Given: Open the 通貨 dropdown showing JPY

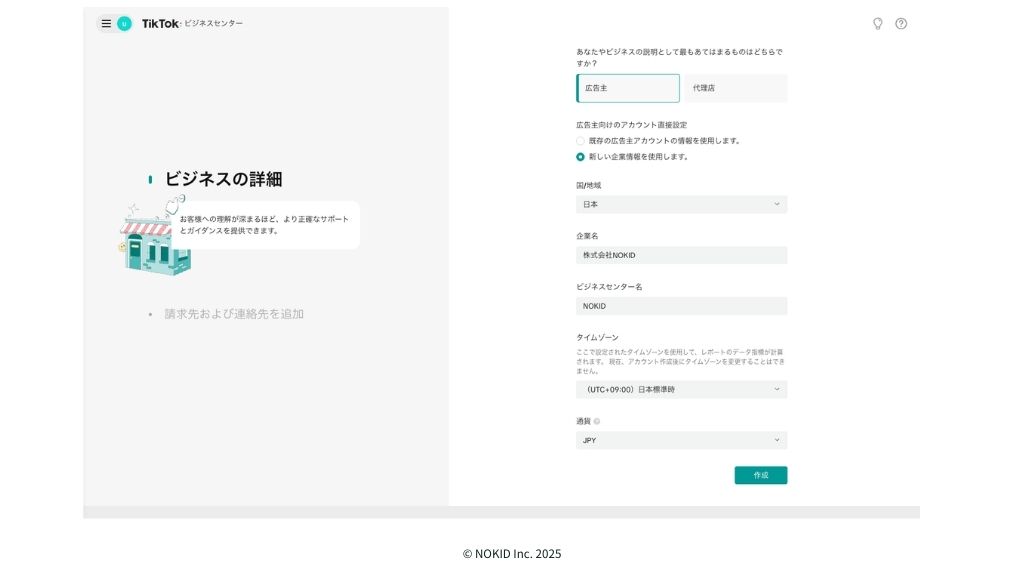Looking at the screenshot, I should pyautogui.click(x=681, y=441).
